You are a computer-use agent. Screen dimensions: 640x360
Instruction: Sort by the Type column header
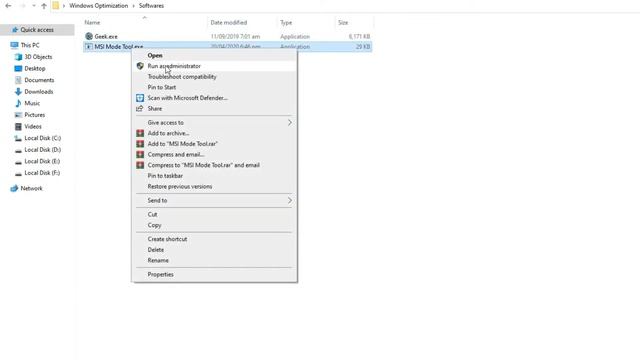coord(286,22)
